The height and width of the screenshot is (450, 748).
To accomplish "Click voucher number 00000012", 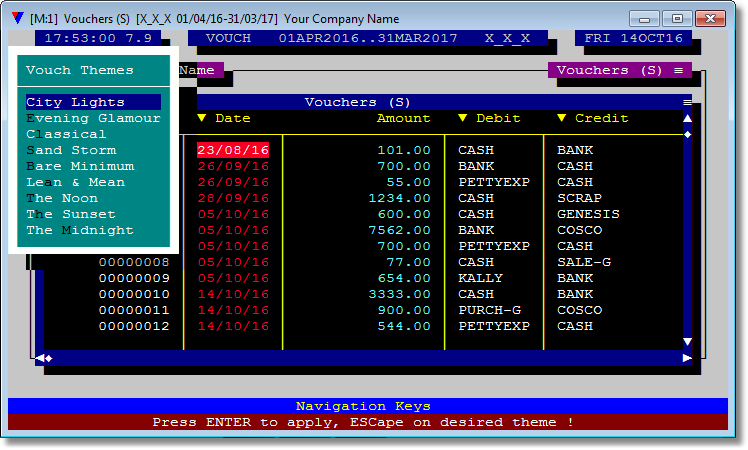I will 134,326.
